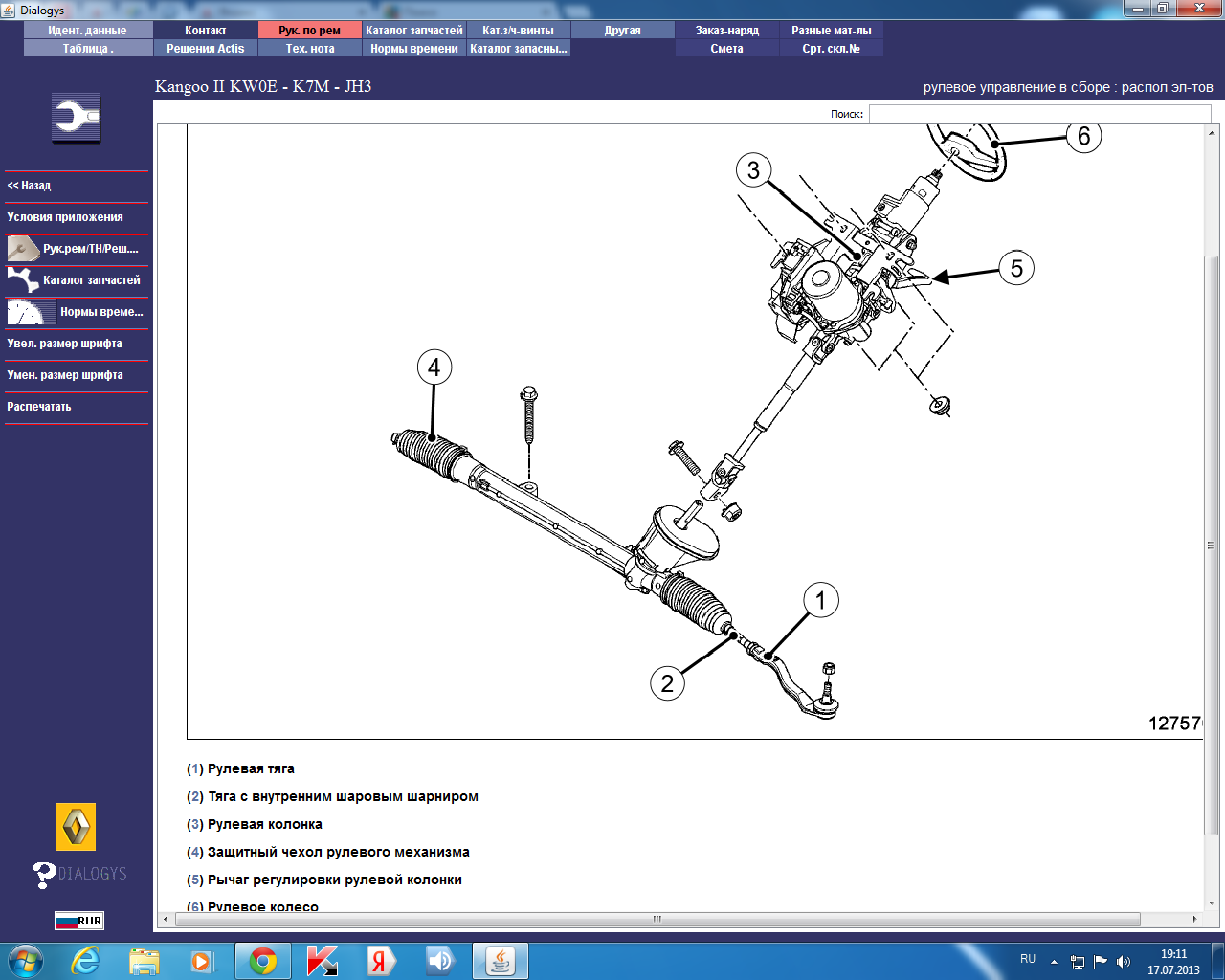Screen dimensions: 1225x980
Task: Click the wrench logo icon in the sidebar
Action: click(76, 119)
